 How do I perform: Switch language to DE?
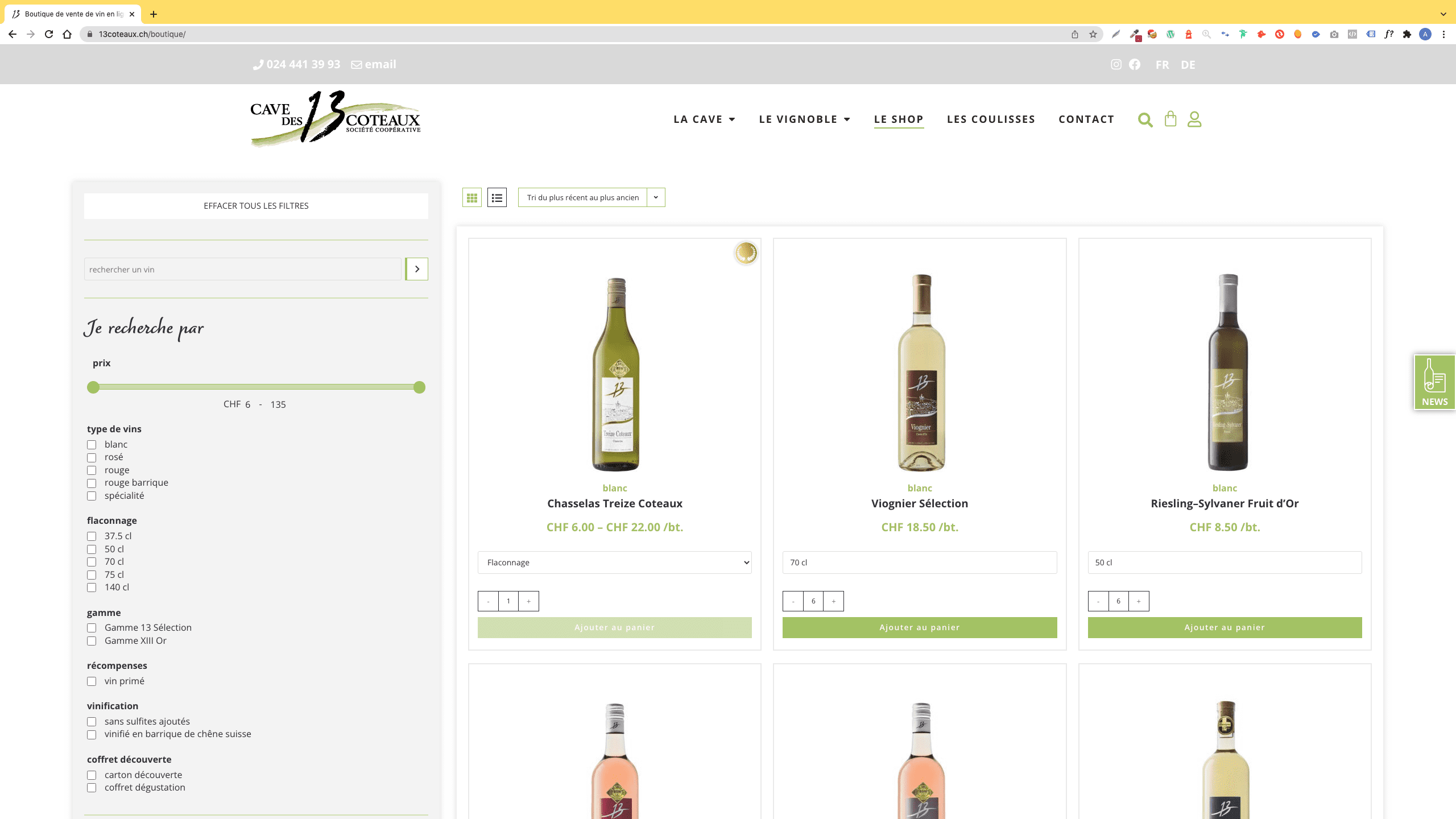[1188, 65]
